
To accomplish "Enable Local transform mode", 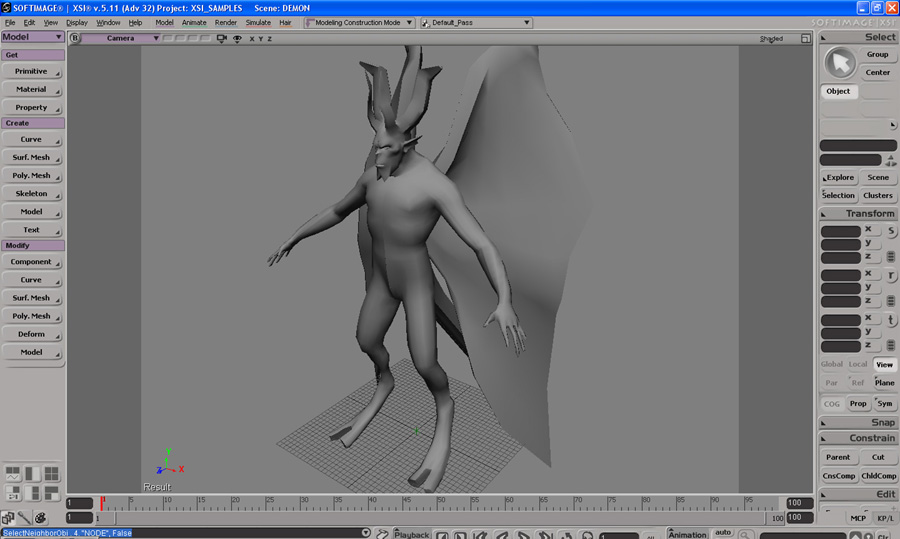I will click(858, 364).
